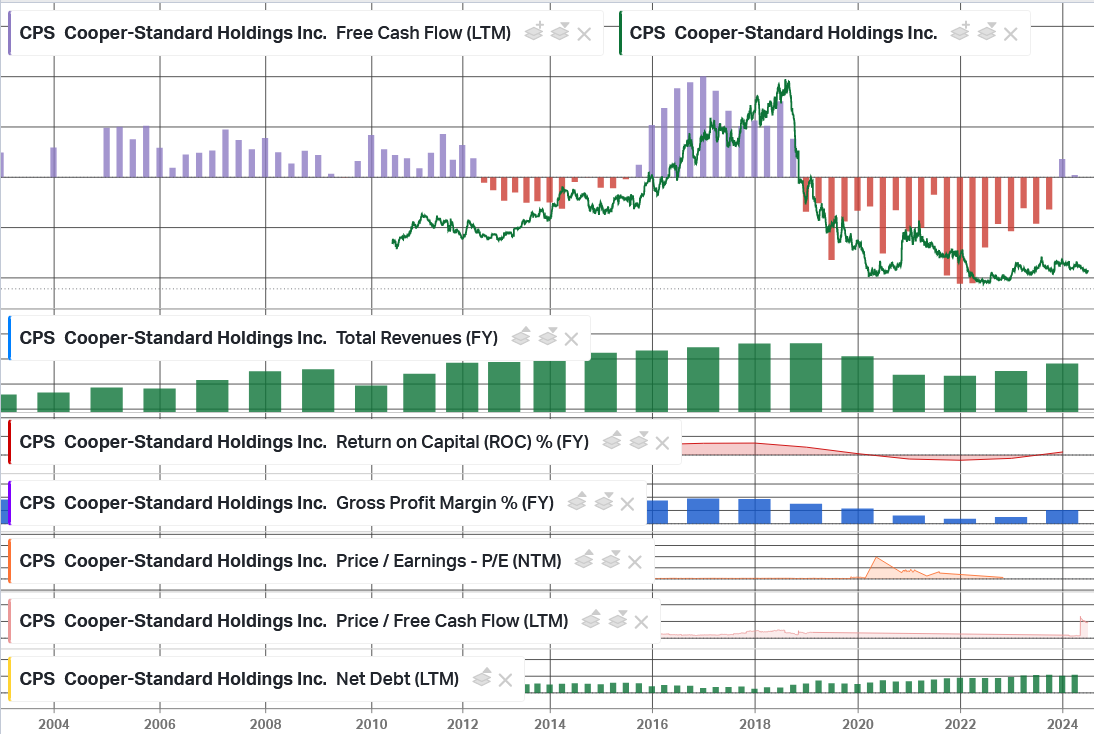Move Price / Earnings series up a pane

pyautogui.click(x=584, y=560)
